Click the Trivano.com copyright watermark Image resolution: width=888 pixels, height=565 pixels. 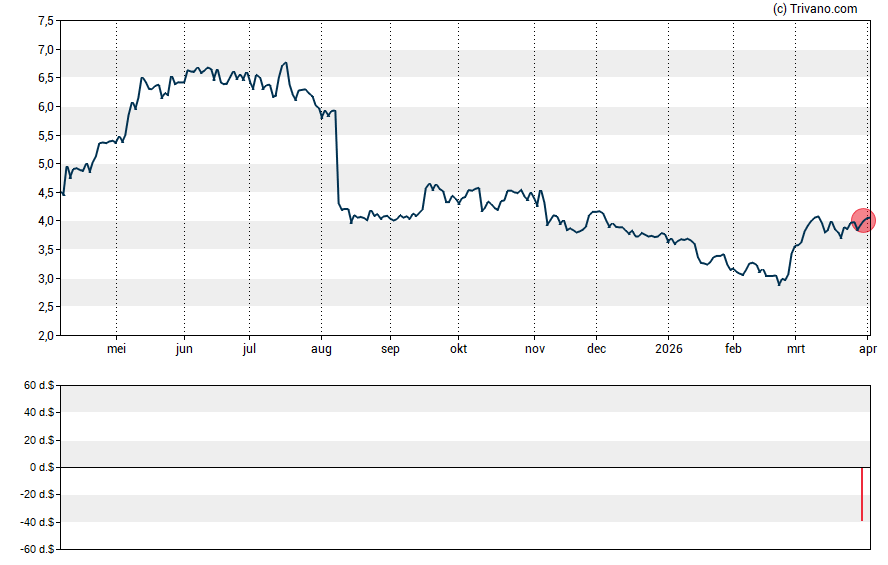pyautogui.click(x=815, y=9)
